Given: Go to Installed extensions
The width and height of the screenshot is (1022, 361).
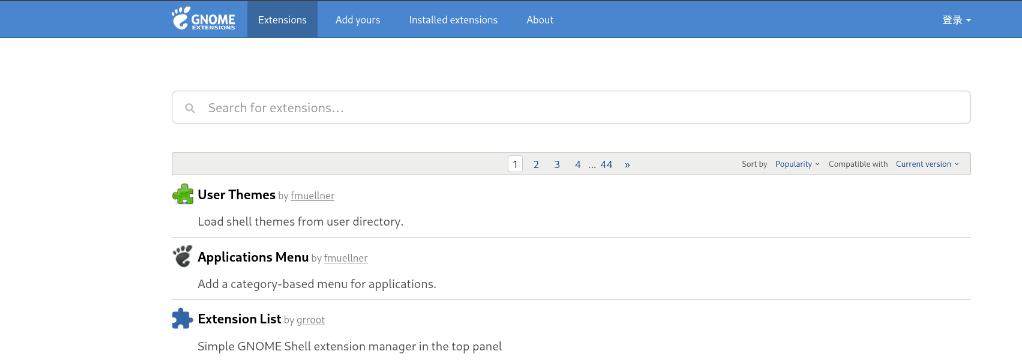Looking at the screenshot, I should [x=453, y=20].
